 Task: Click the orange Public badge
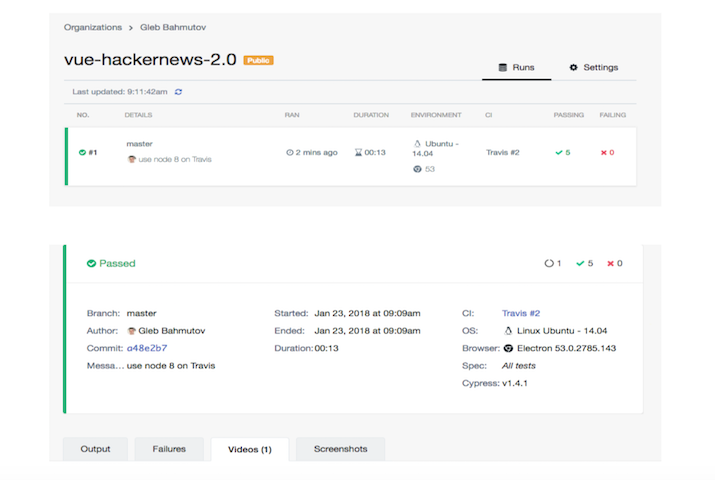[258, 60]
